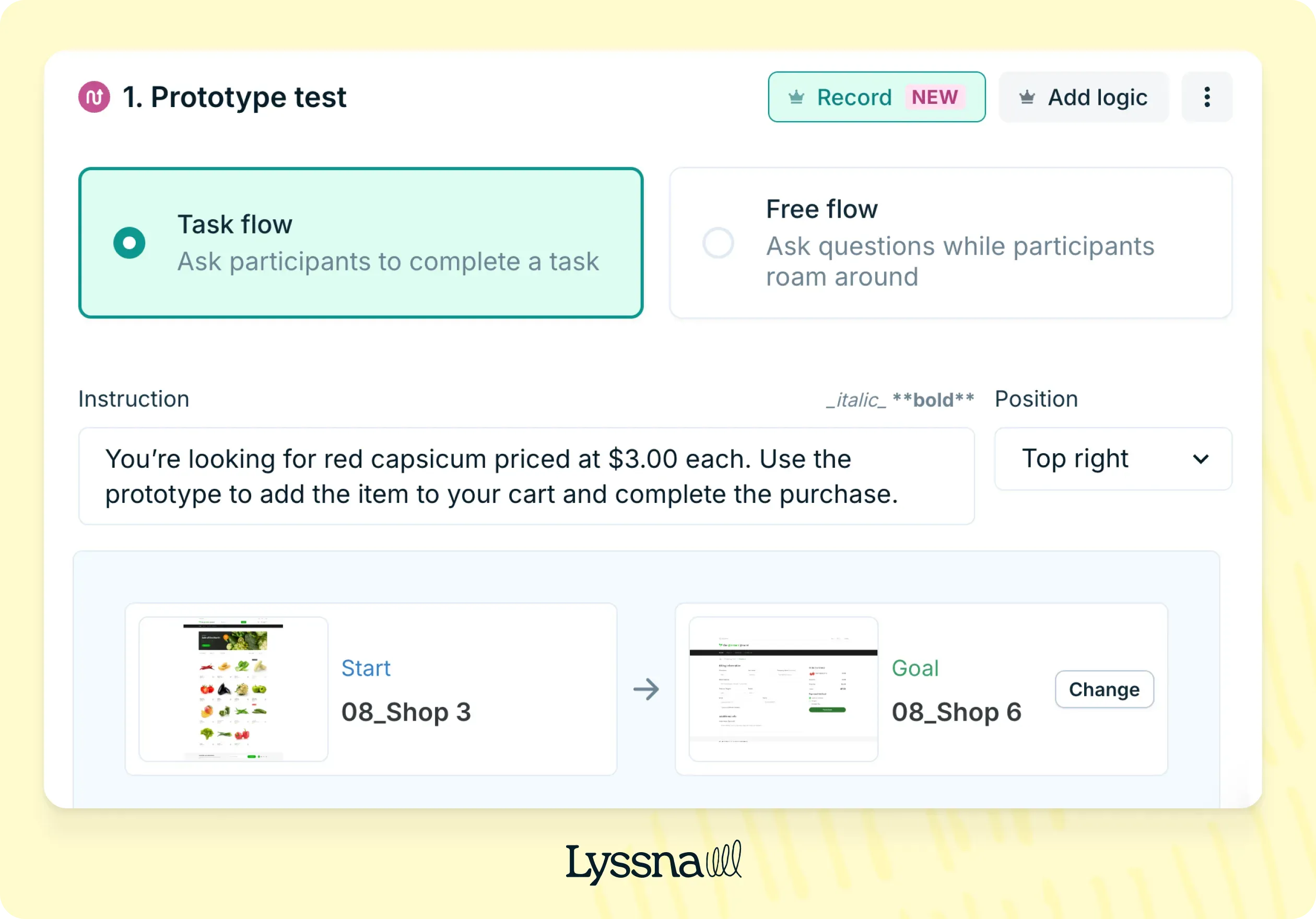1316x919 pixels.
Task: Click the 08_Shop 6 goal screen thumbnail
Action: (x=783, y=689)
